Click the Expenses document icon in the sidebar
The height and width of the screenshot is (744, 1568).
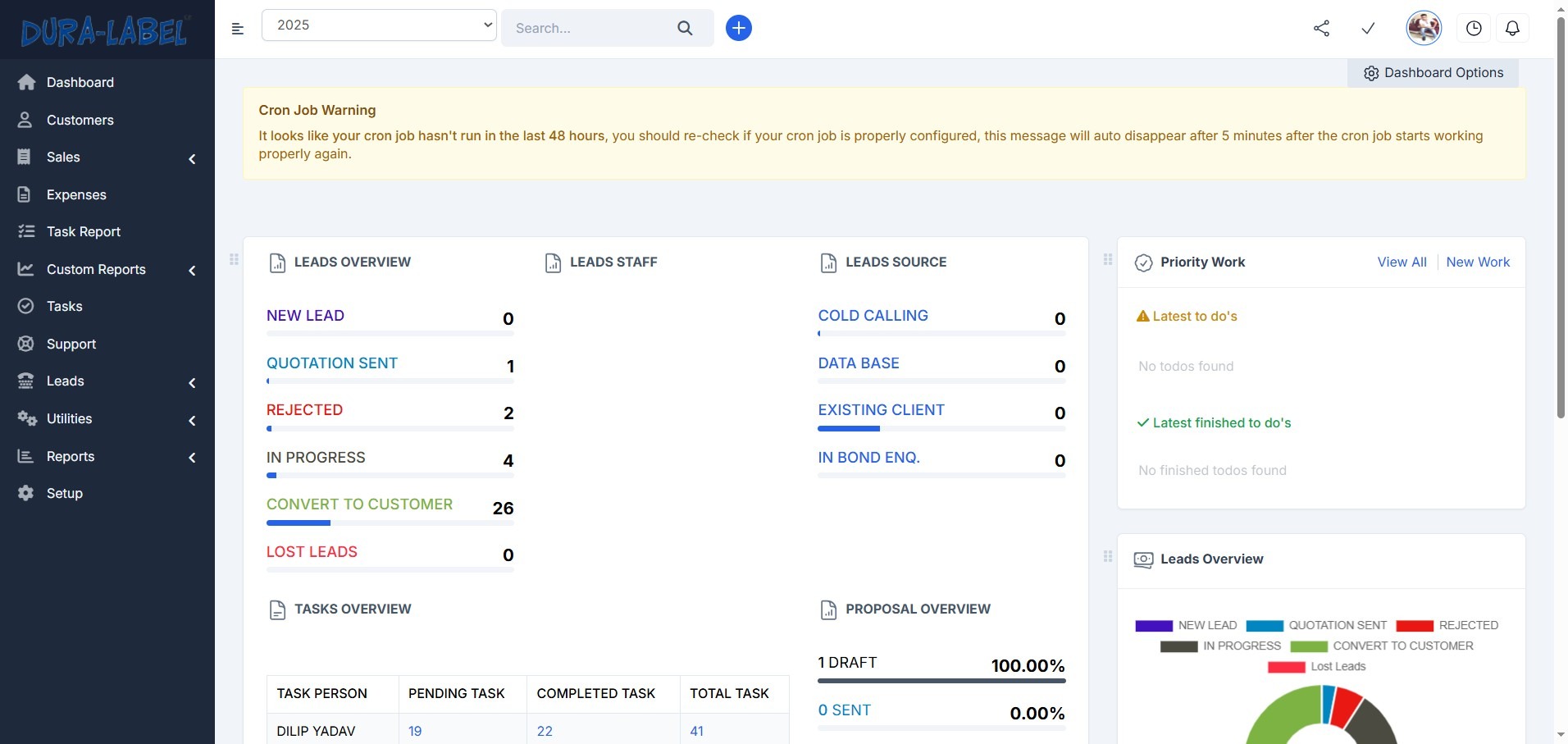[x=25, y=194]
